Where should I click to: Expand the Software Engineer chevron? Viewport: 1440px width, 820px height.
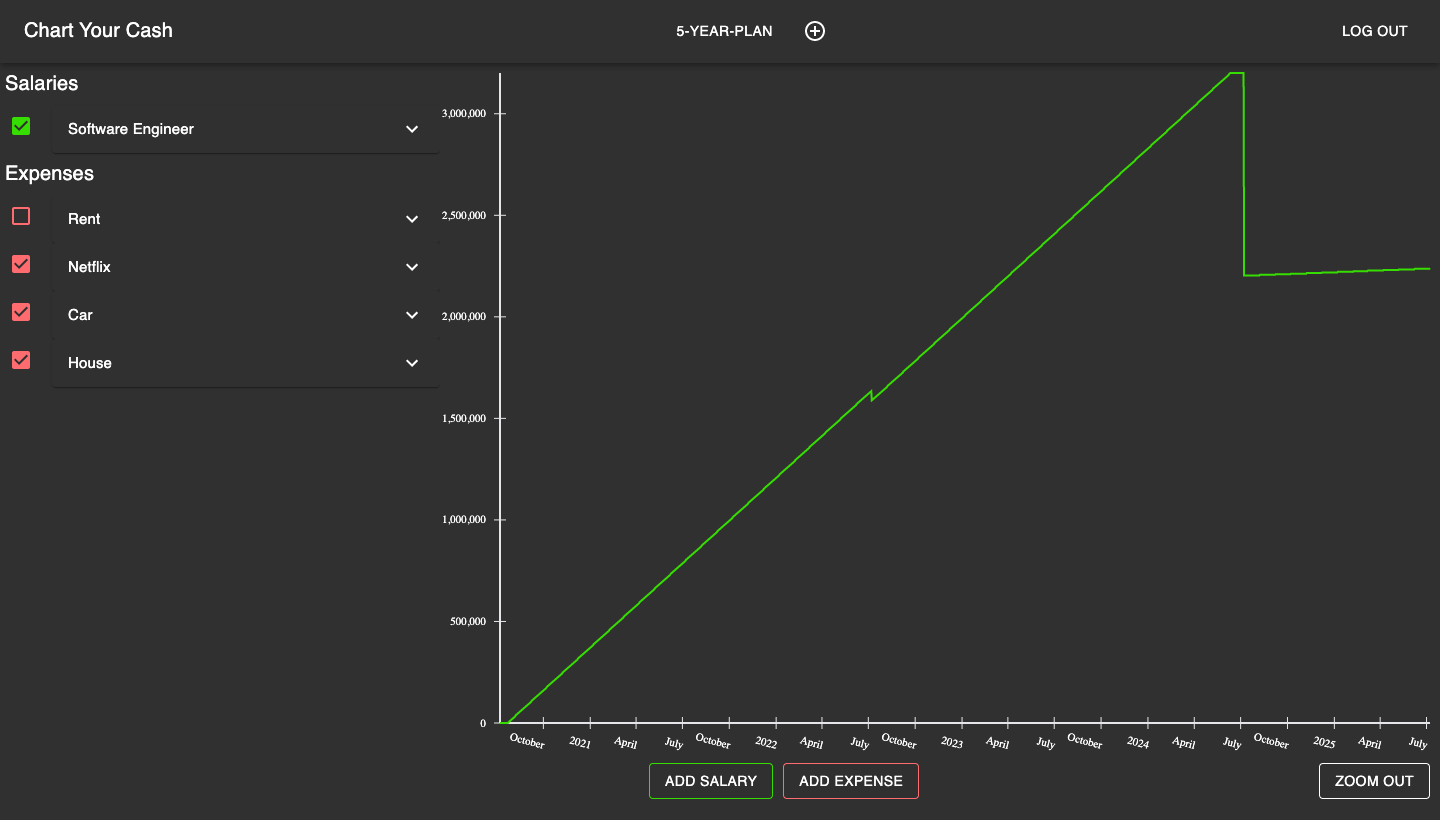pyautogui.click(x=412, y=129)
